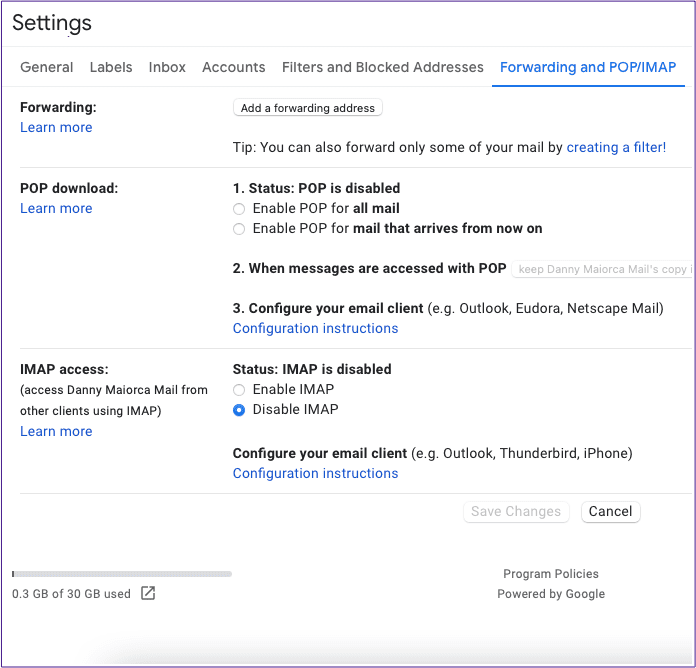Click the 'Status: IMAP is disabled' text
Viewport: 696px width, 668px height.
[x=312, y=369]
